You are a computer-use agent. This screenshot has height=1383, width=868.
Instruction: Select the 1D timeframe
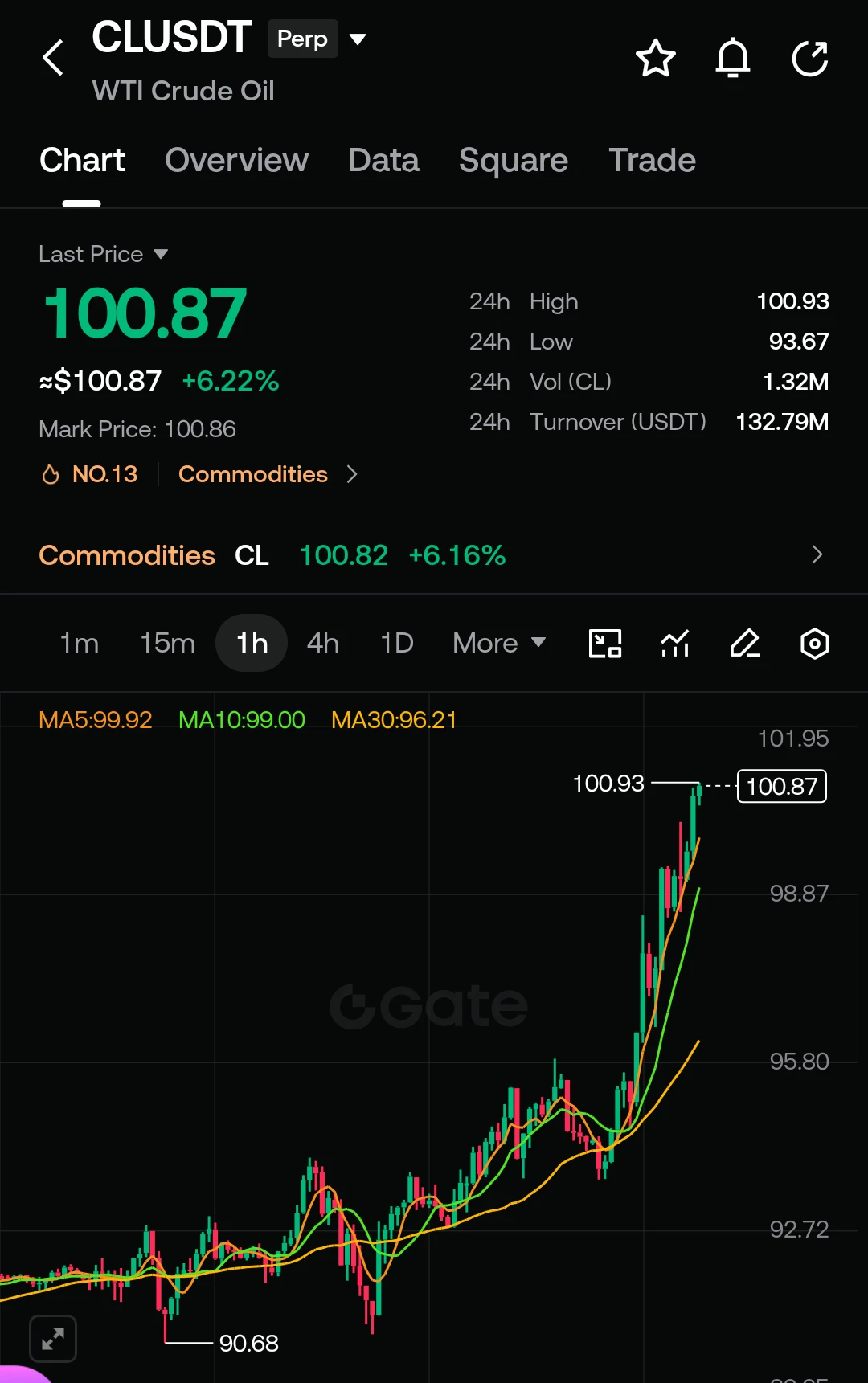(x=397, y=643)
